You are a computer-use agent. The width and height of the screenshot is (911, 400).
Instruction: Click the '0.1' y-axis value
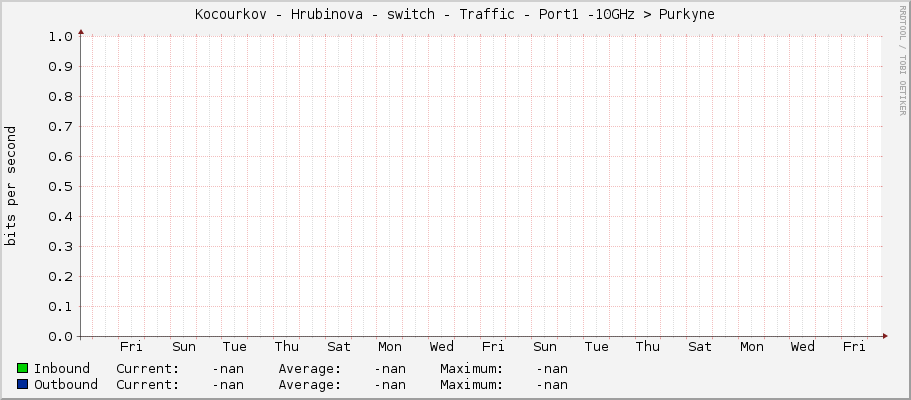(x=60, y=306)
